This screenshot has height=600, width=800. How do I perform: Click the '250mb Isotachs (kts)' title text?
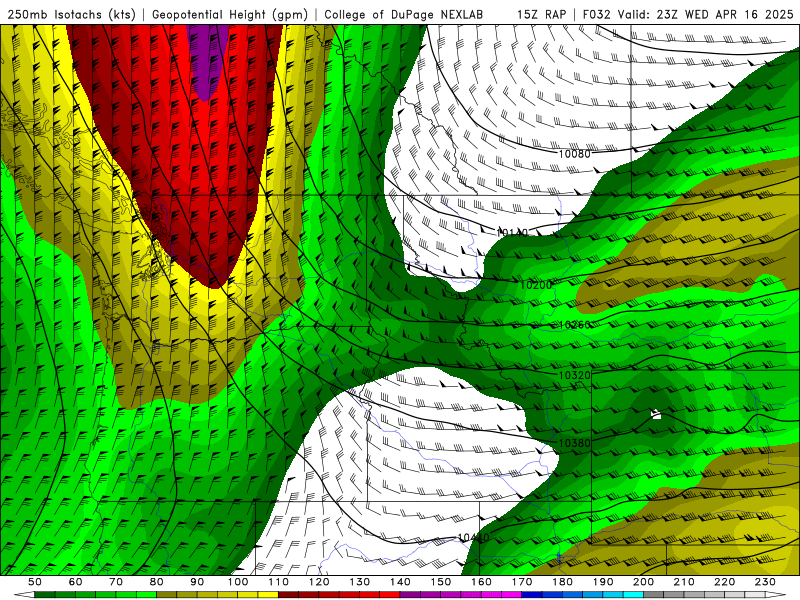(x=71, y=14)
